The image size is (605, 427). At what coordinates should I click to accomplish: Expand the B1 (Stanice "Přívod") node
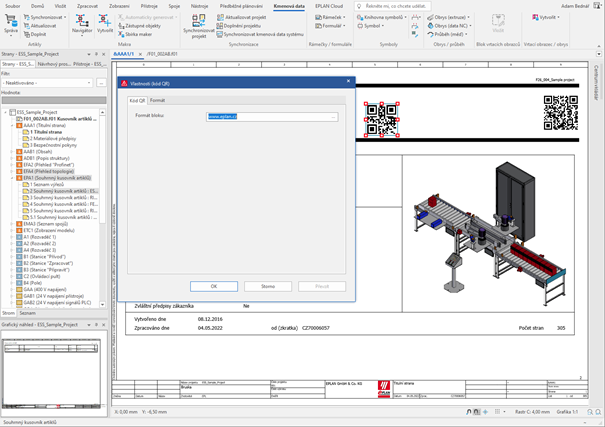(11, 255)
